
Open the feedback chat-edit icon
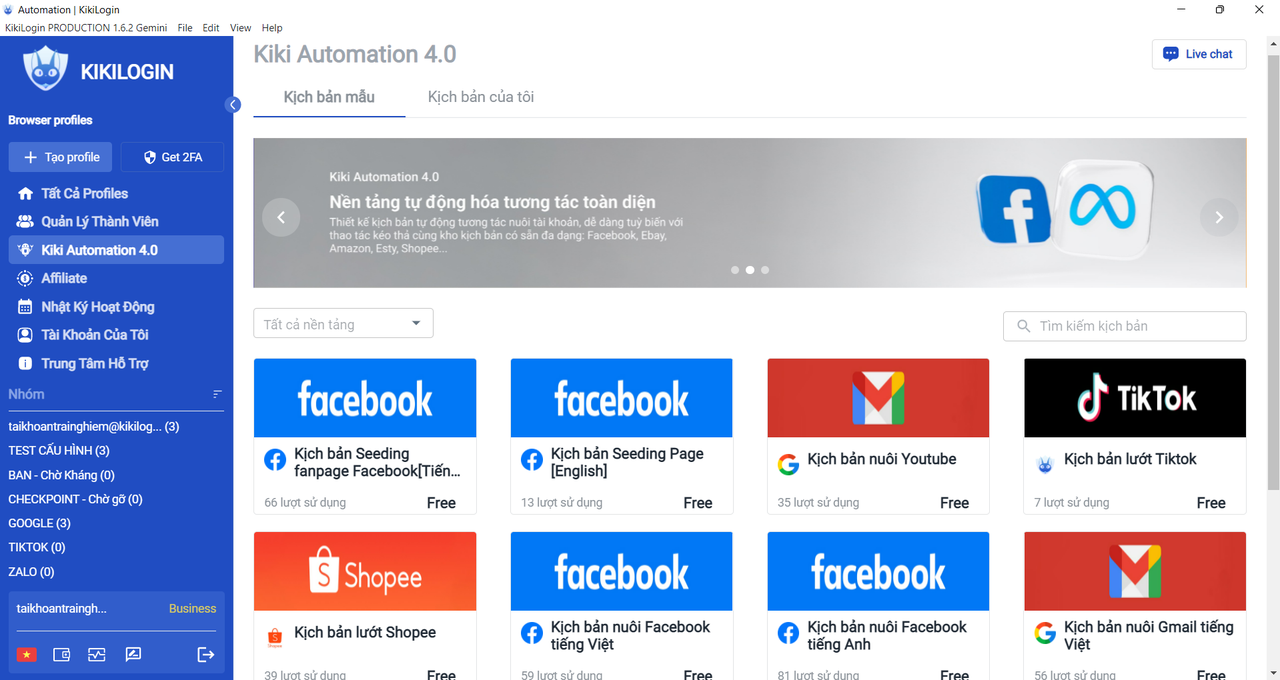tap(133, 655)
